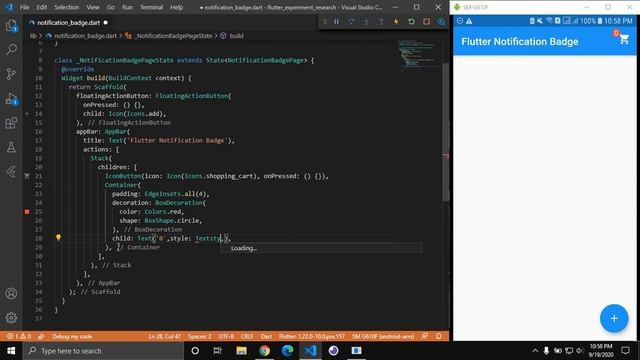This screenshot has width=640, height=360.
Task: Change indentation via Spaces: 2
Action: coord(200,336)
